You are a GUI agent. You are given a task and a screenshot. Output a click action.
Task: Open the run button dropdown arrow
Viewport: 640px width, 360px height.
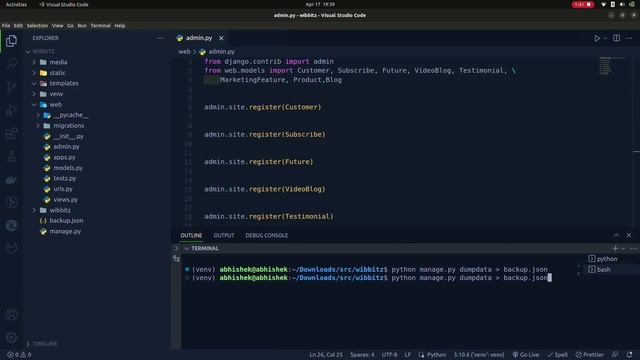point(605,38)
